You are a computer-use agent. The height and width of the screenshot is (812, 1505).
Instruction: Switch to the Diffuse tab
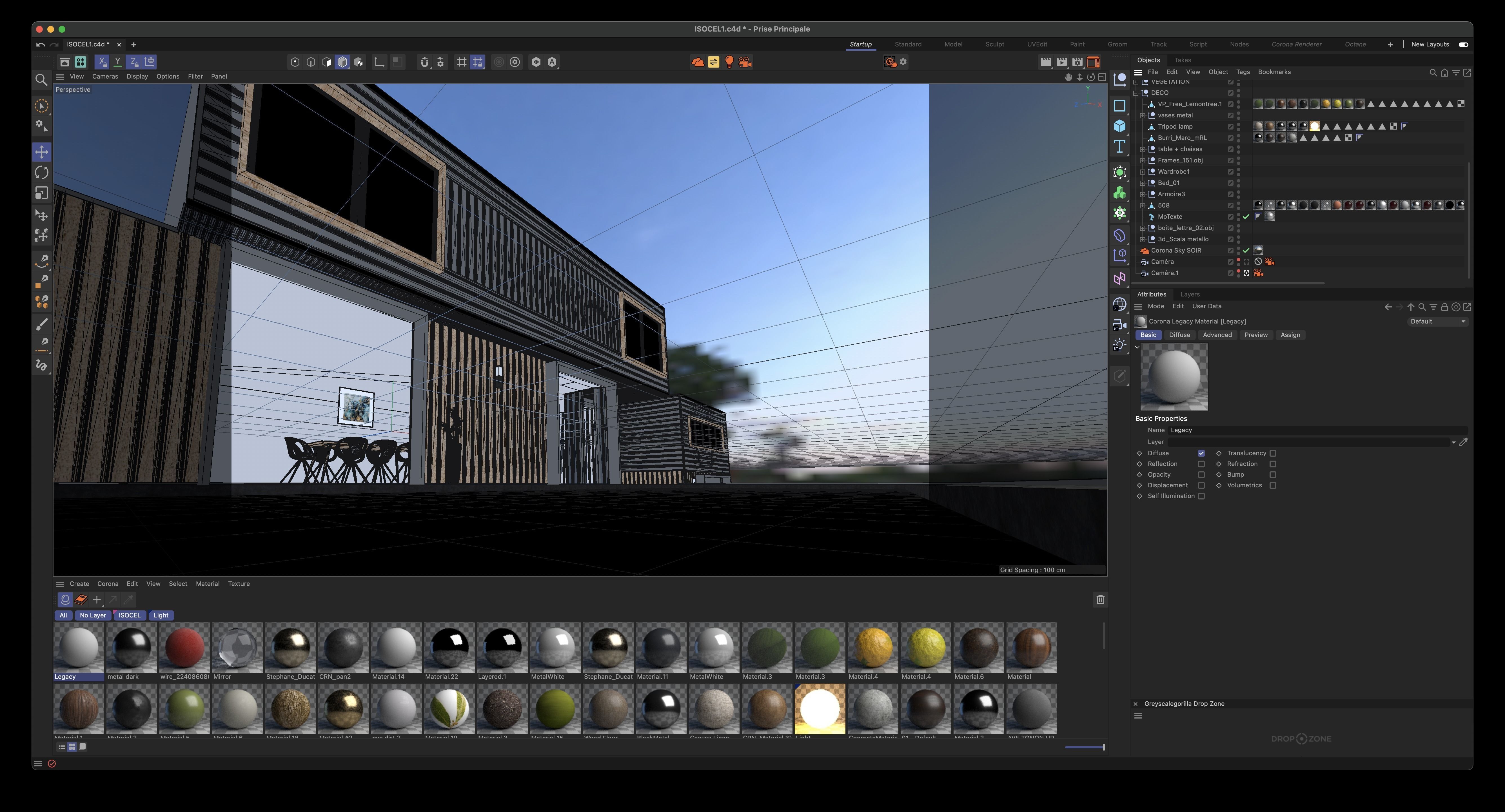click(1179, 335)
